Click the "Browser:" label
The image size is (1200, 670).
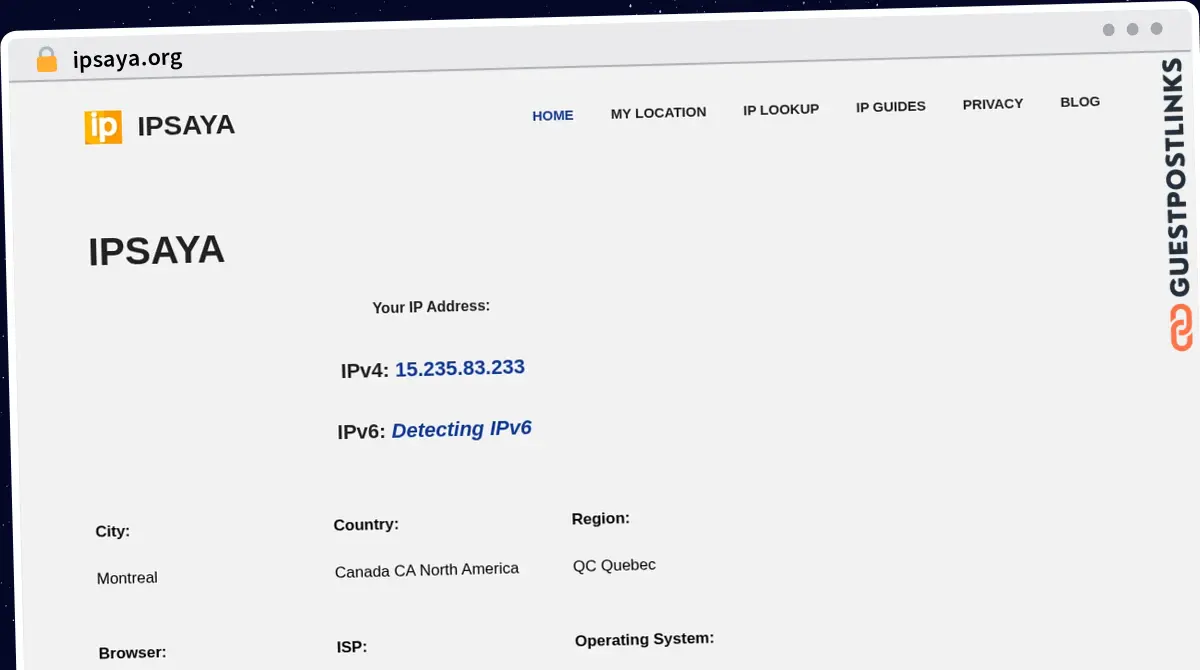click(133, 653)
